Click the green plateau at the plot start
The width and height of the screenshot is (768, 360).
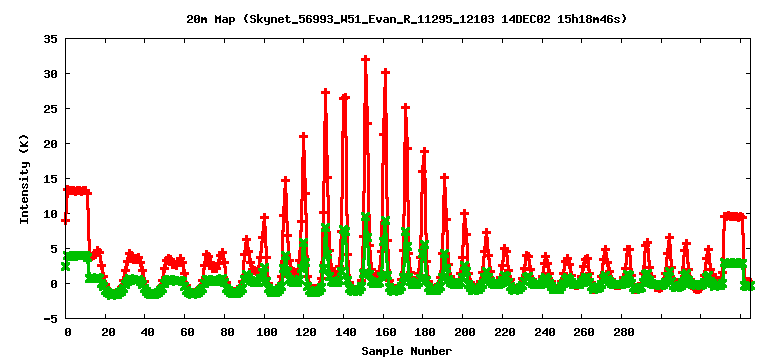[x=77, y=256]
